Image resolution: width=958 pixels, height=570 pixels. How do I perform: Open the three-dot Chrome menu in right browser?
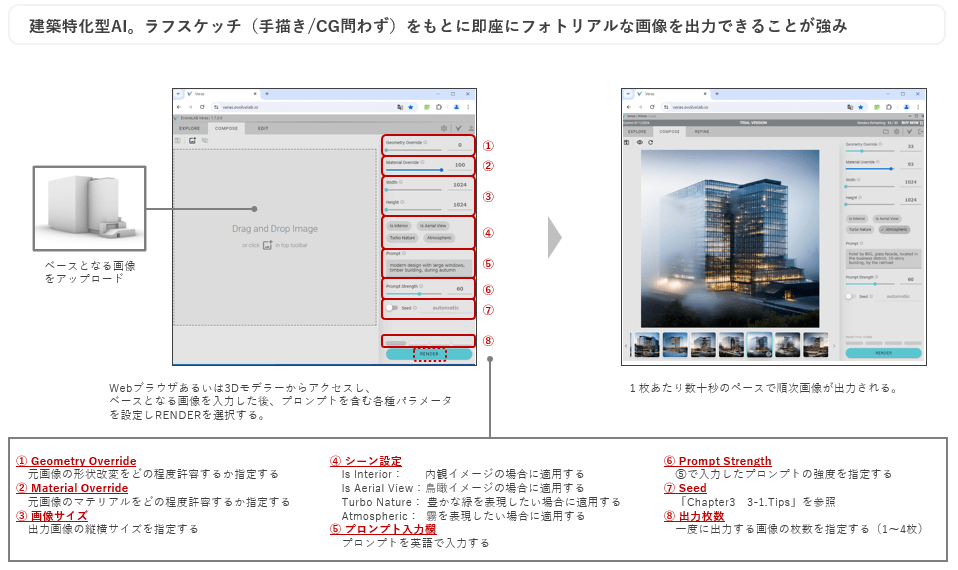pyautogui.click(x=918, y=106)
